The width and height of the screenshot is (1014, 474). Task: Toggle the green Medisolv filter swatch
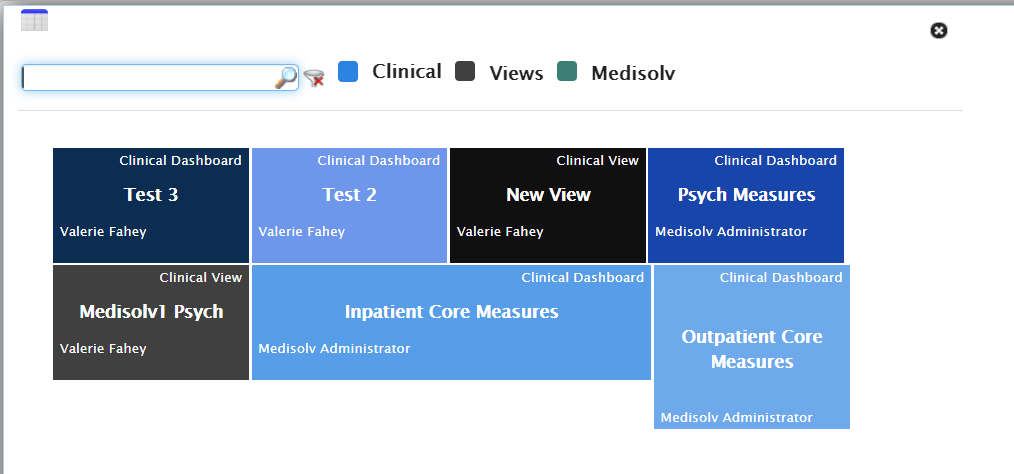click(567, 71)
